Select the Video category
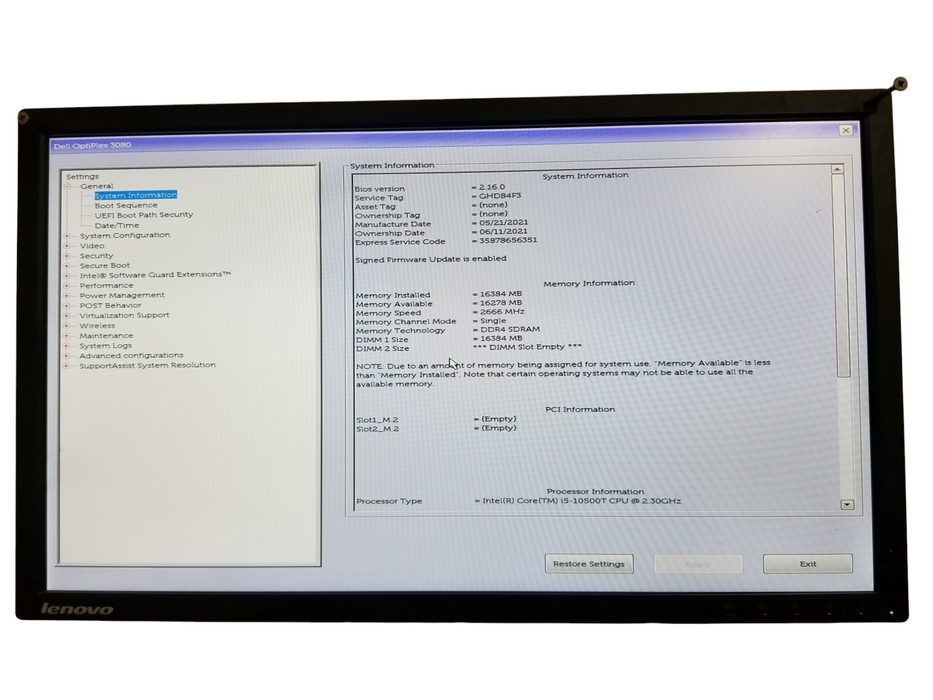The image size is (933, 700). (x=92, y=245)
